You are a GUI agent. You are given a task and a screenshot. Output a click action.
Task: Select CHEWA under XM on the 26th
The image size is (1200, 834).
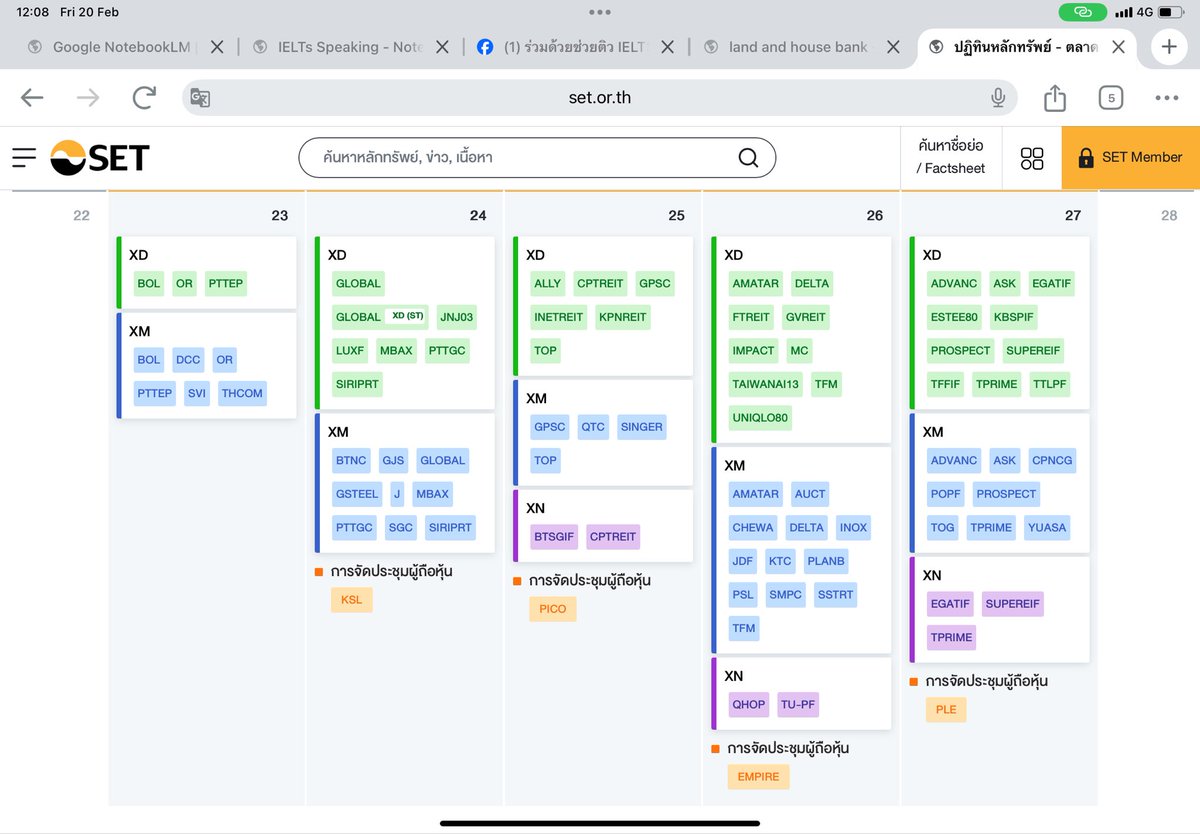[x=753, y=528]
